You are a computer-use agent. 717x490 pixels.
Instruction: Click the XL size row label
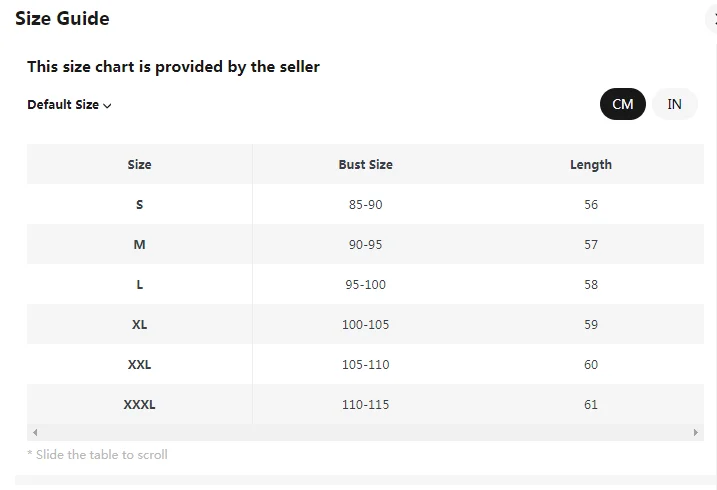tap(139, 324)
